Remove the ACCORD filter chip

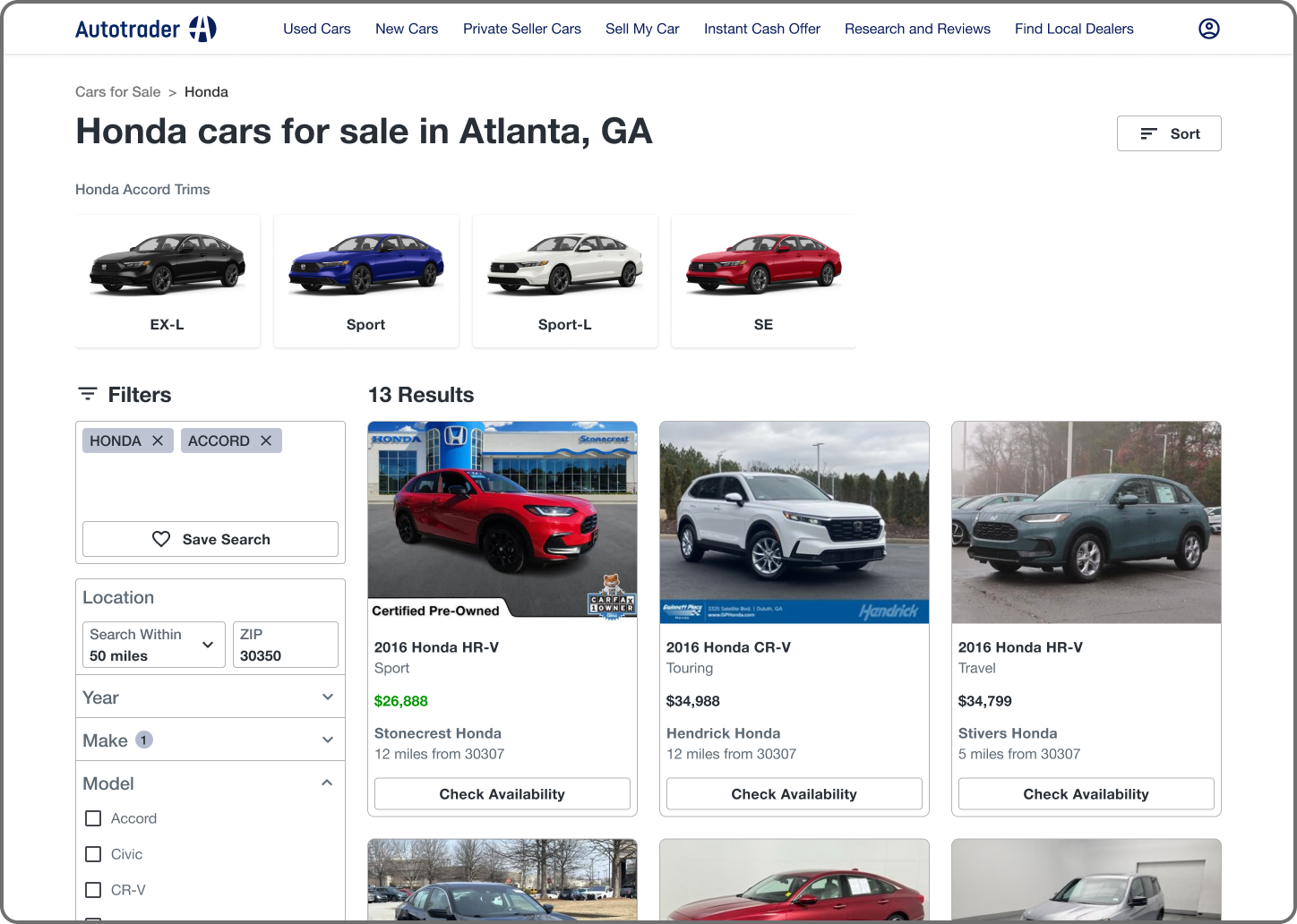point(266,441)
